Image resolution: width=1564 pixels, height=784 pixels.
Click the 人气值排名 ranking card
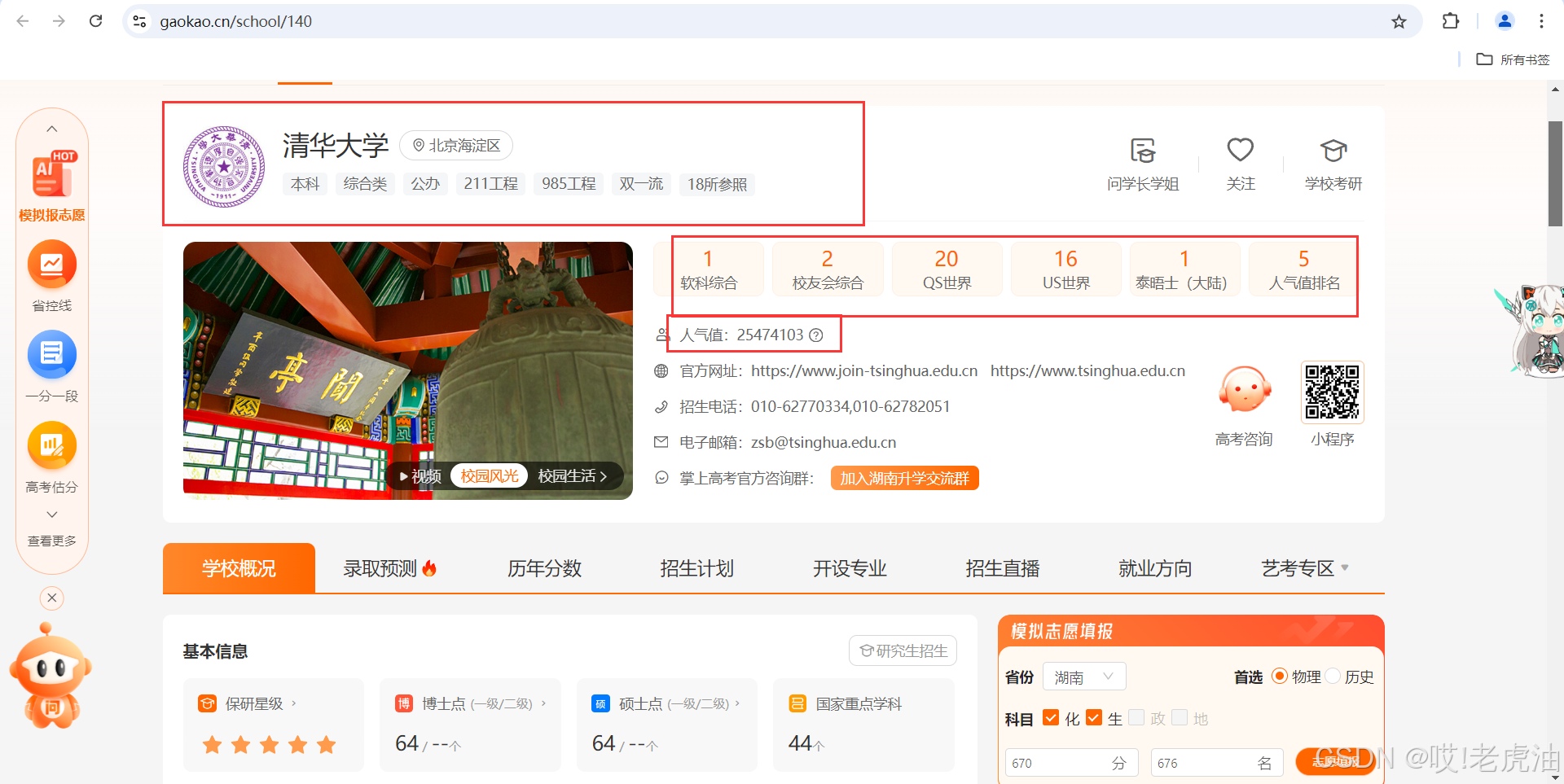click(x=1304, y=269)
